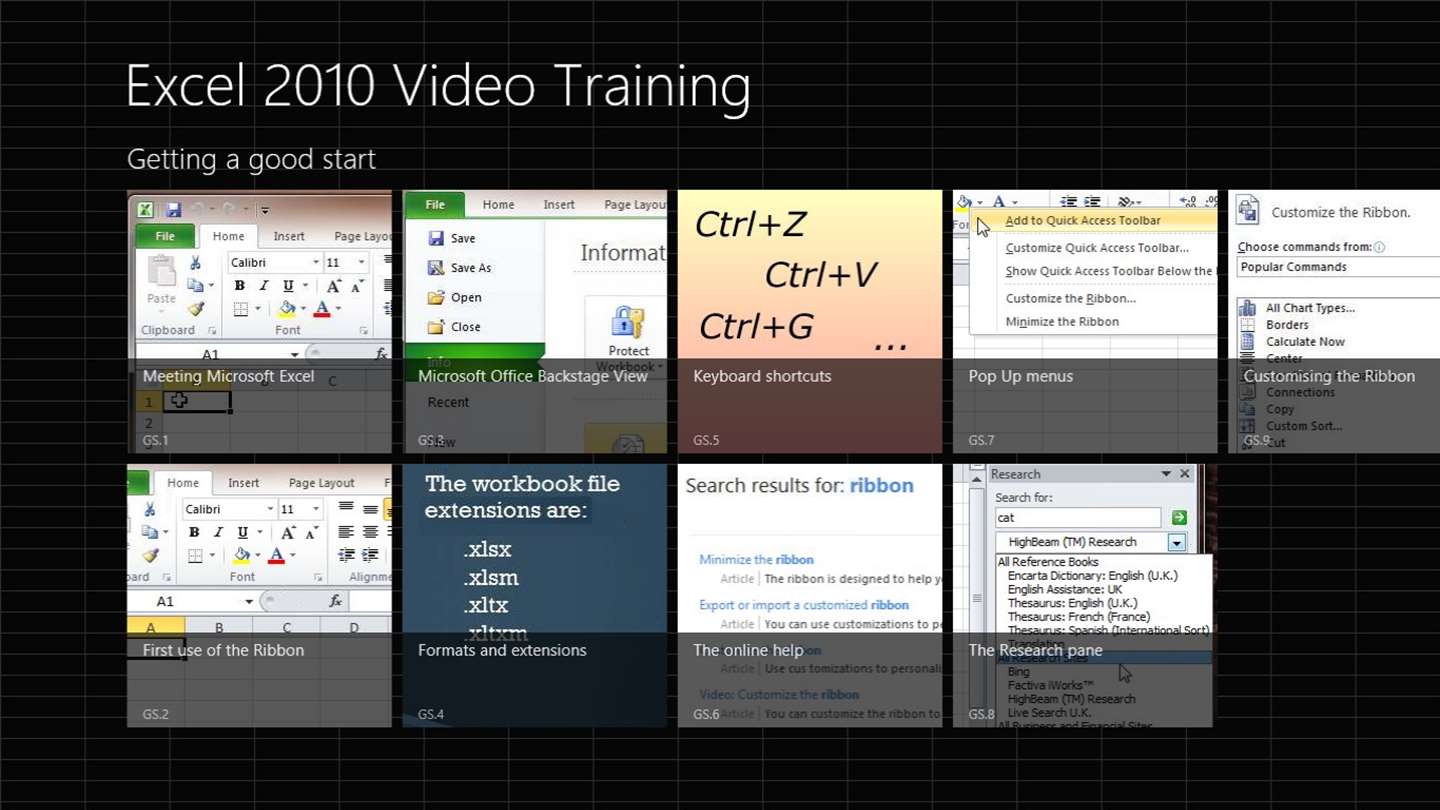Open The Research pane video tile
The height and width of the screenshot is (810, 1440).
tap(1085, 595)
